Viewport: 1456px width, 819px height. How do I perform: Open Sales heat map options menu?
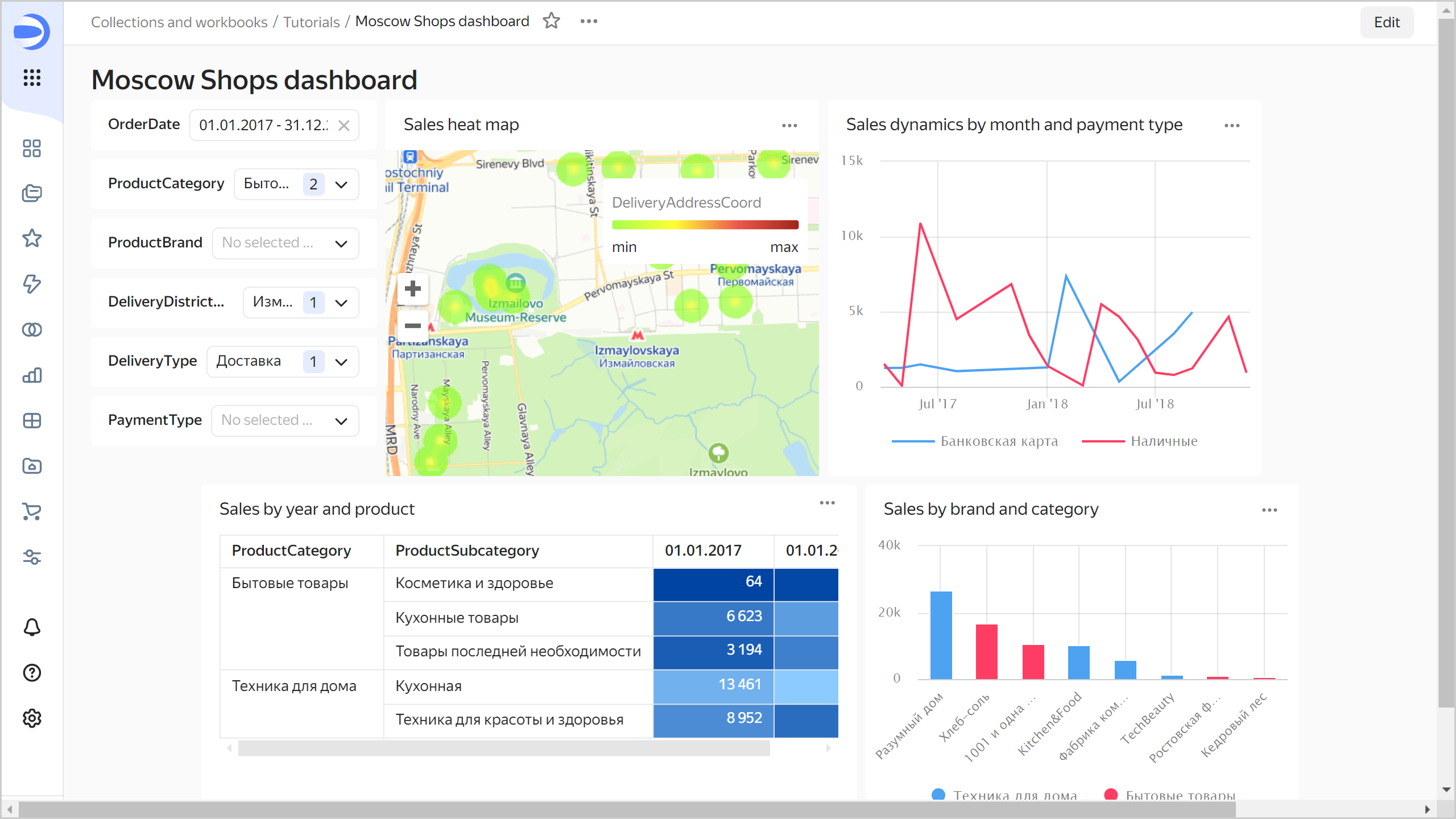pos(789,126)
